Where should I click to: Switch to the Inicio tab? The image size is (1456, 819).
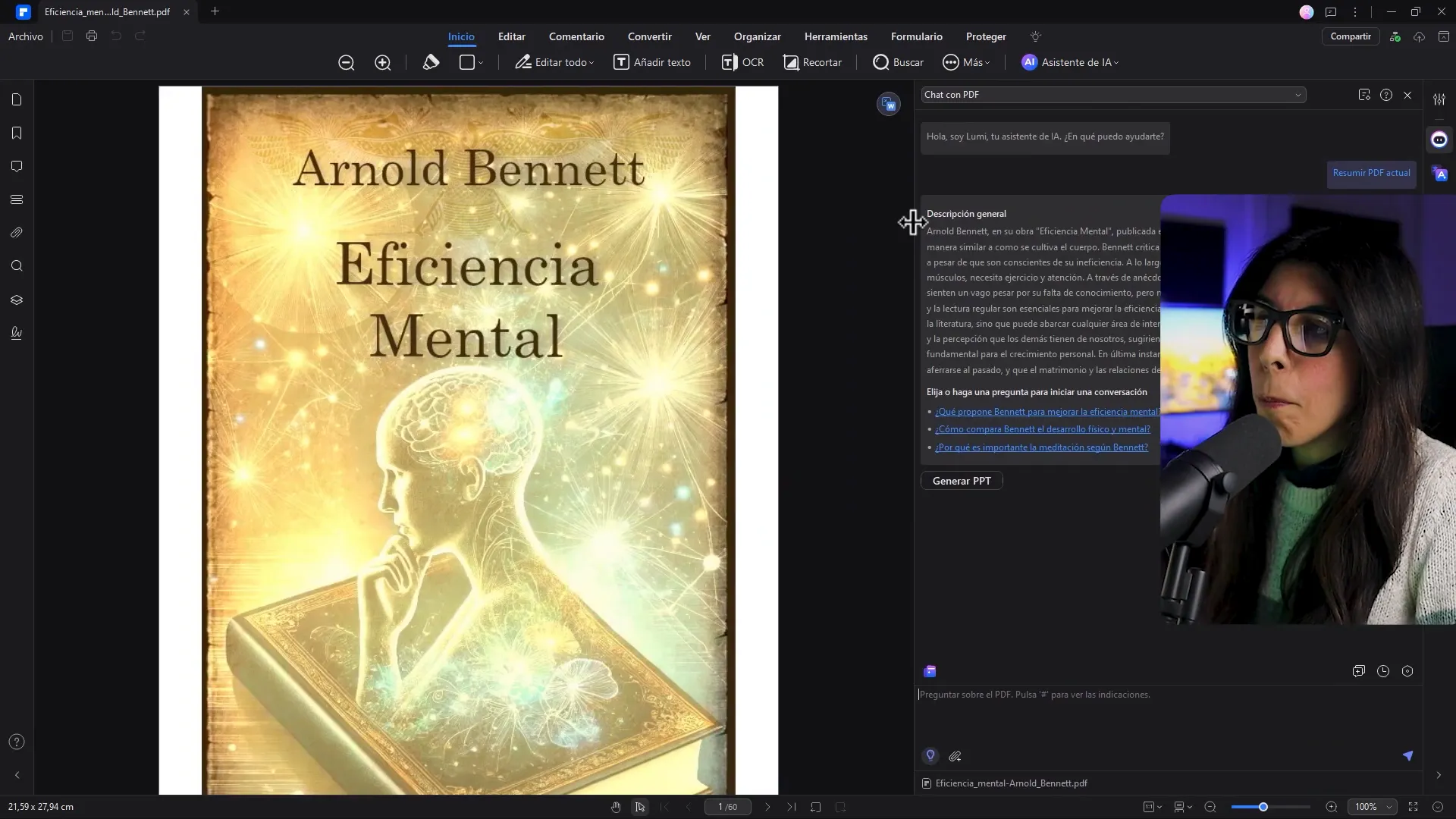coord(461,36)
